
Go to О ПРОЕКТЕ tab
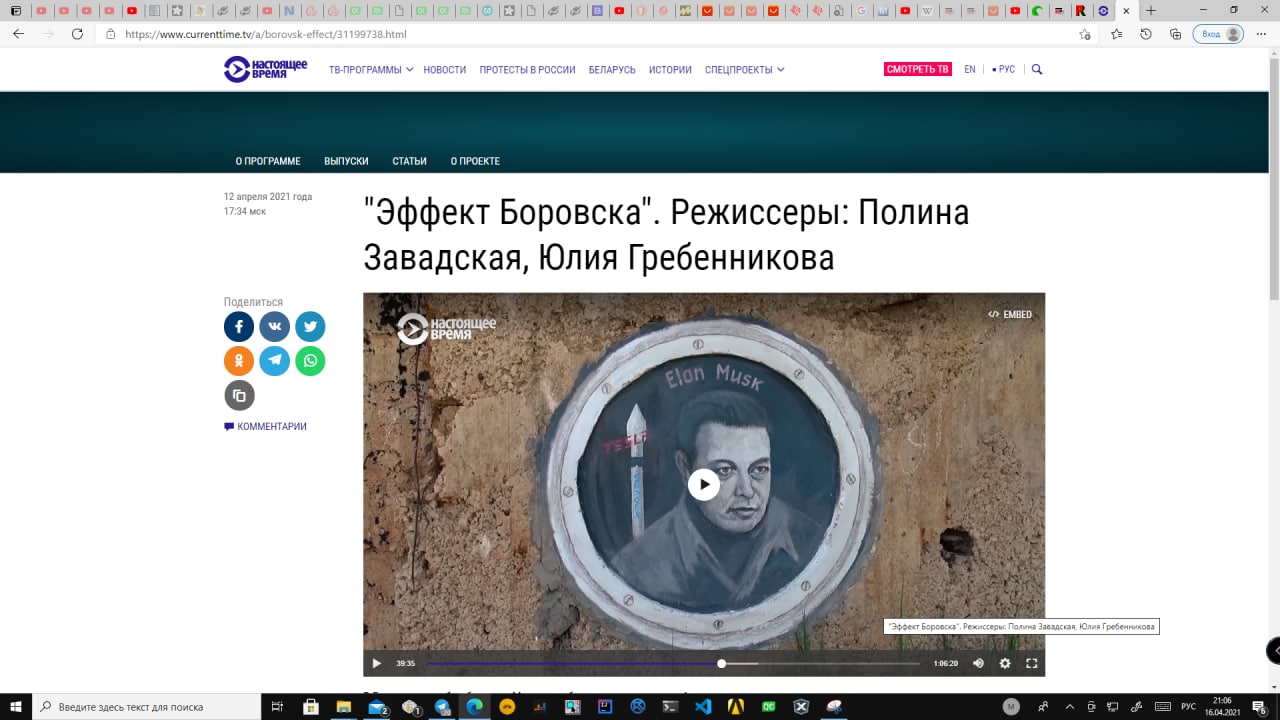click(475, 161)
